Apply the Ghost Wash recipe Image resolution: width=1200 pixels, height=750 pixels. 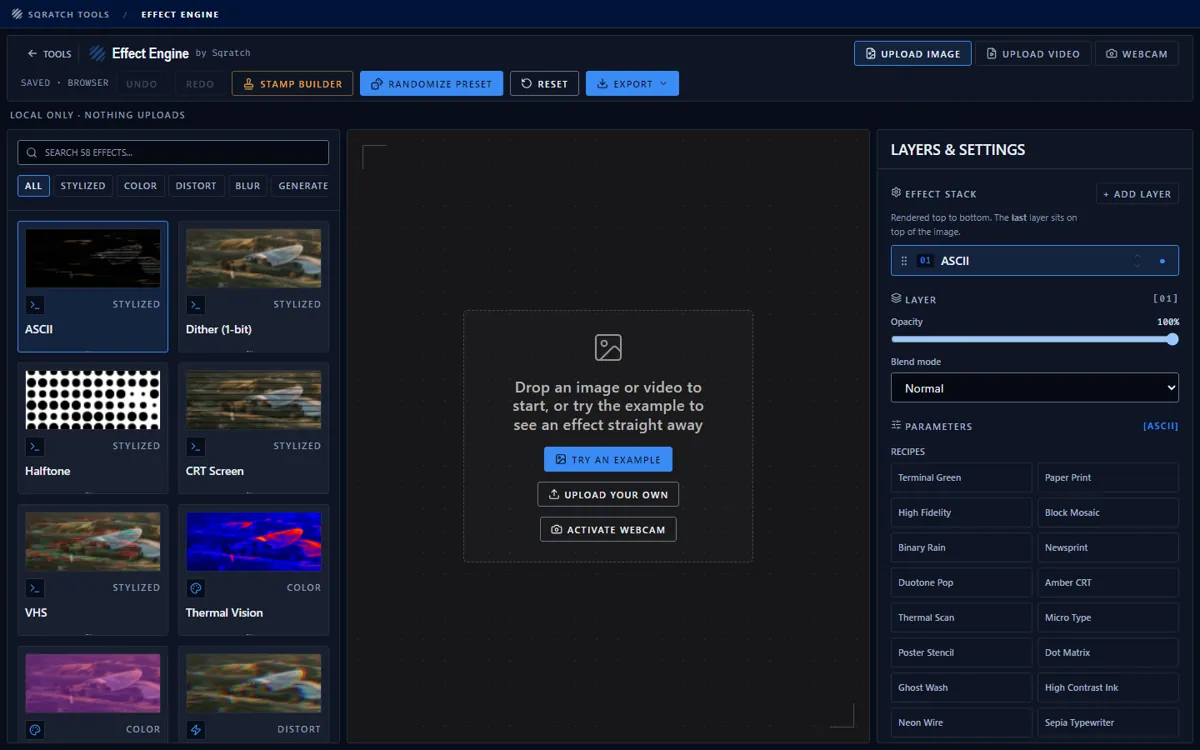pyautogui.click(x=961, y=688)
